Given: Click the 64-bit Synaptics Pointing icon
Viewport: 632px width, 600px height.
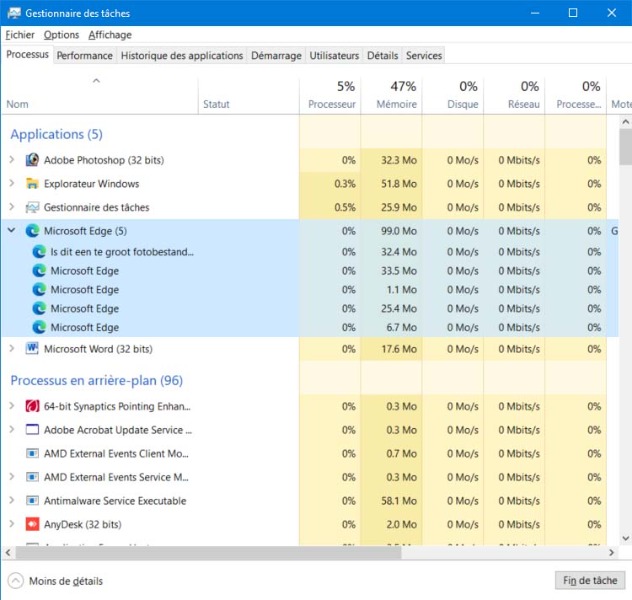Looking at the screenshot, I should pyautogui.click(x=32, y=406).
